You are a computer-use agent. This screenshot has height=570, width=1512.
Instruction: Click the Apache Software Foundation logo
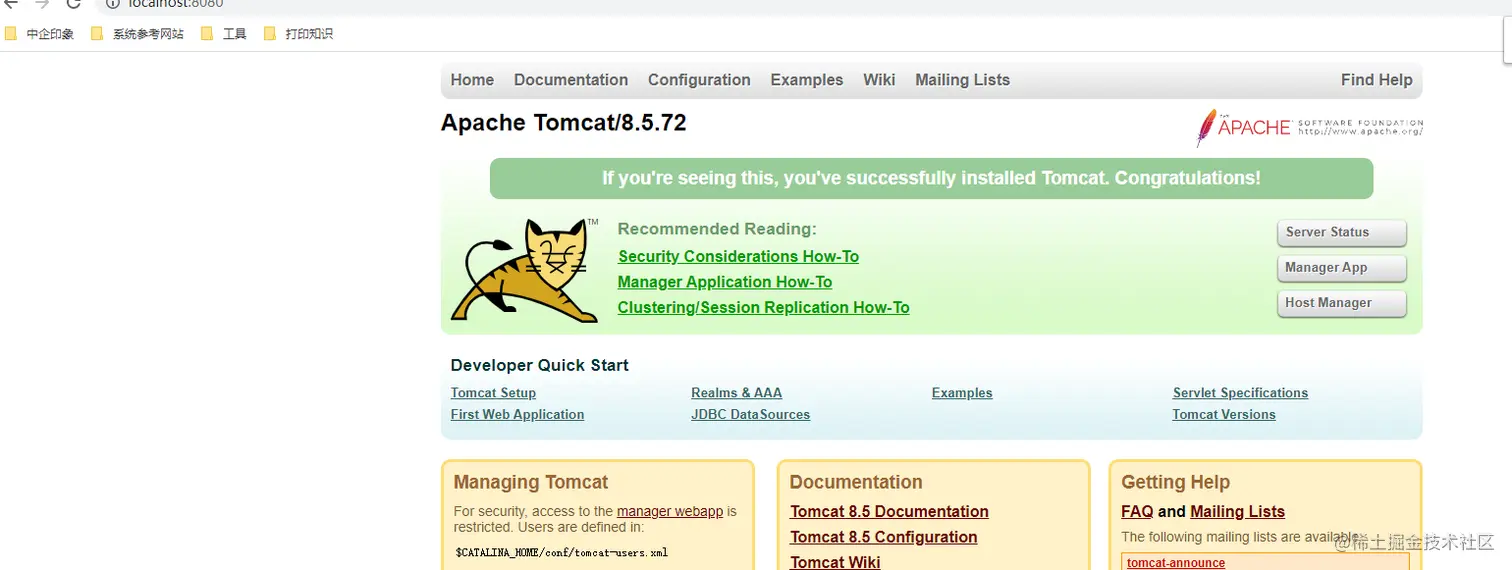click(1309, 127)
